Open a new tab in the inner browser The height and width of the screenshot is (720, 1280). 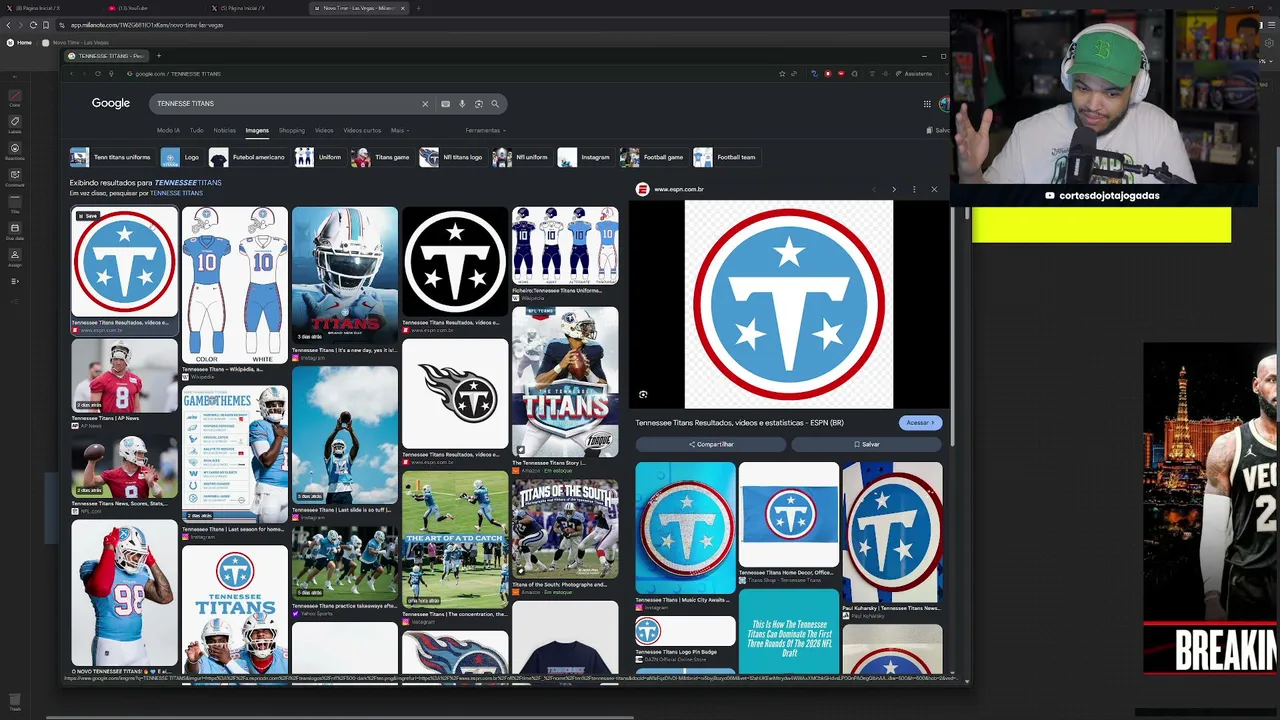[158, 56]
